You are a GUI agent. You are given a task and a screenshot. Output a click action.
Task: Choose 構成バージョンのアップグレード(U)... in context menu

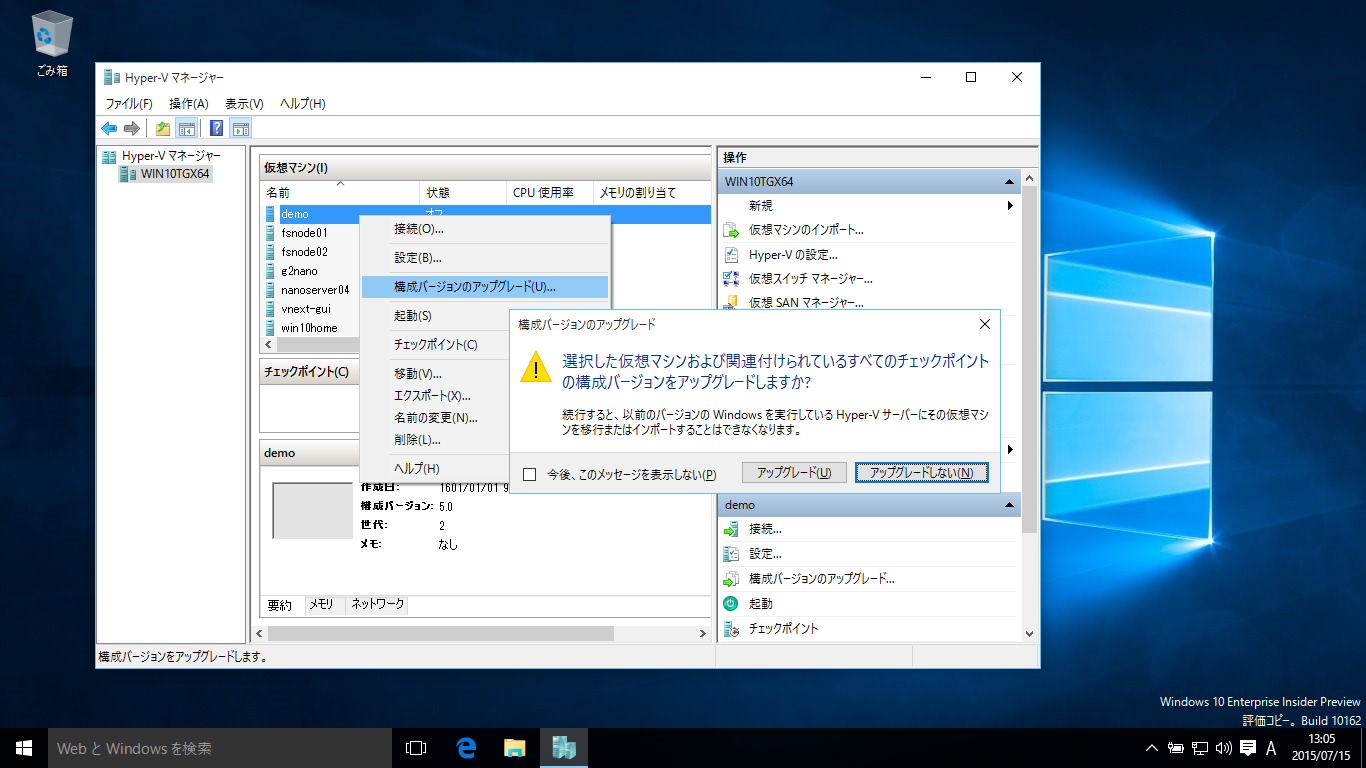click(485, 287)
